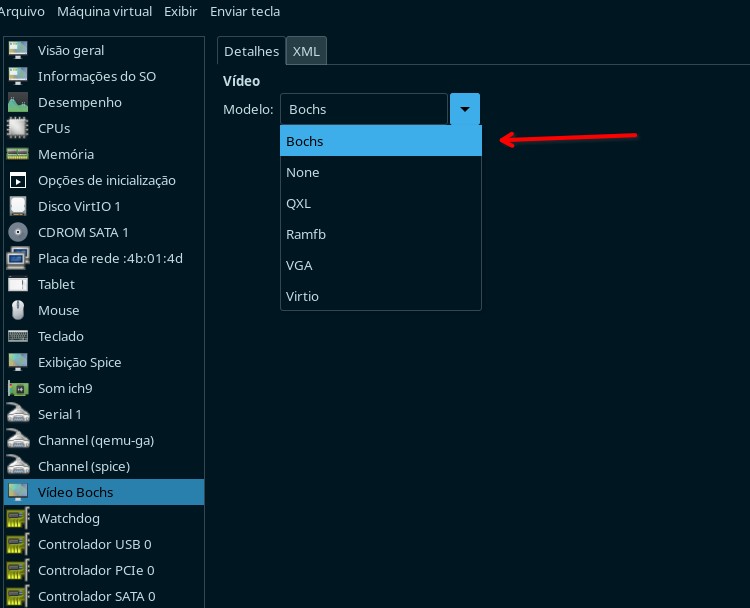The image size is (750, 608).
Task: Click the Disco VirtIO 1 label
Action: tap(79, 206)
